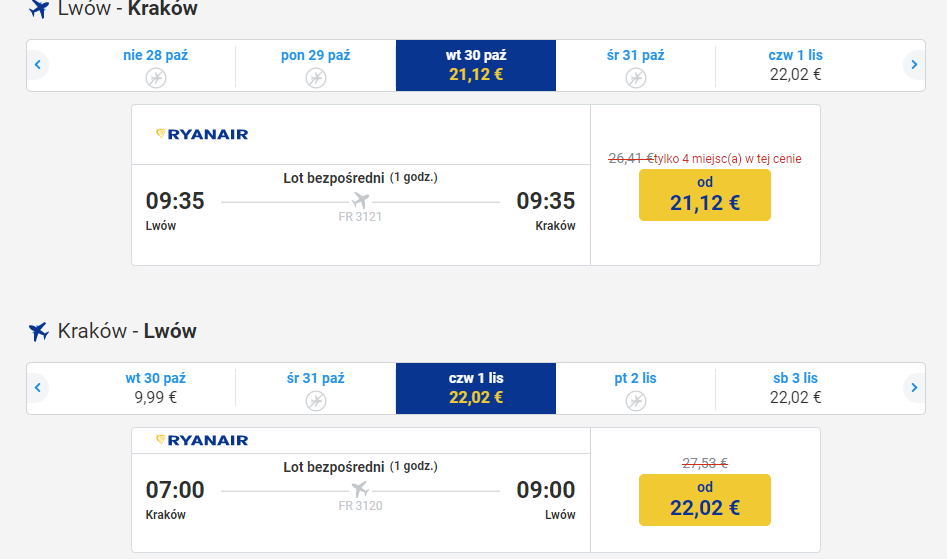Choose the od 21,12 € fare button
The height and width of the screenshot is (559, 947).
click(x=705, y=195)
